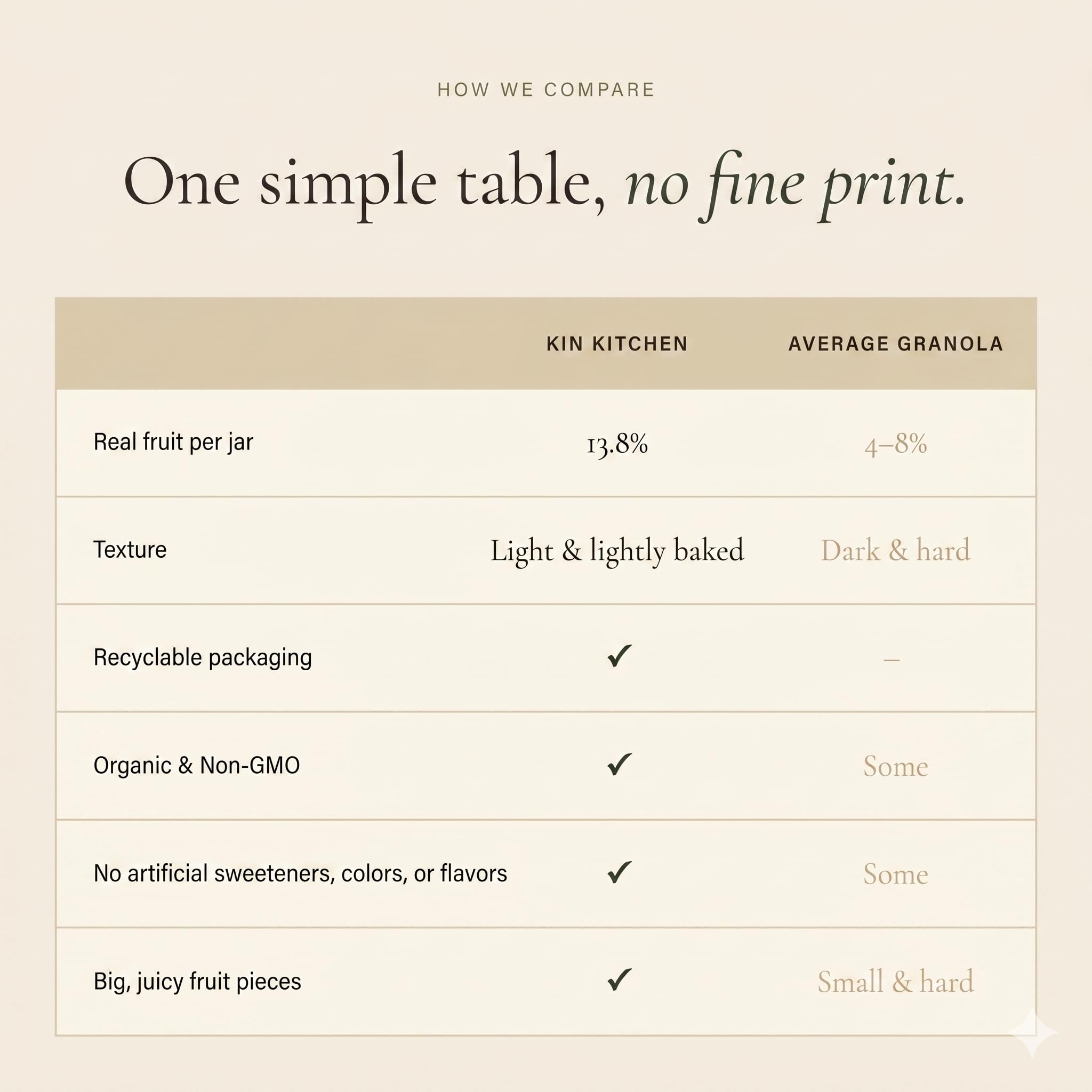Viewport: 1092px width, 1092px height.
Task: Click the 'Dark & hard' texture cell
Action: click(x=896, y=550)
